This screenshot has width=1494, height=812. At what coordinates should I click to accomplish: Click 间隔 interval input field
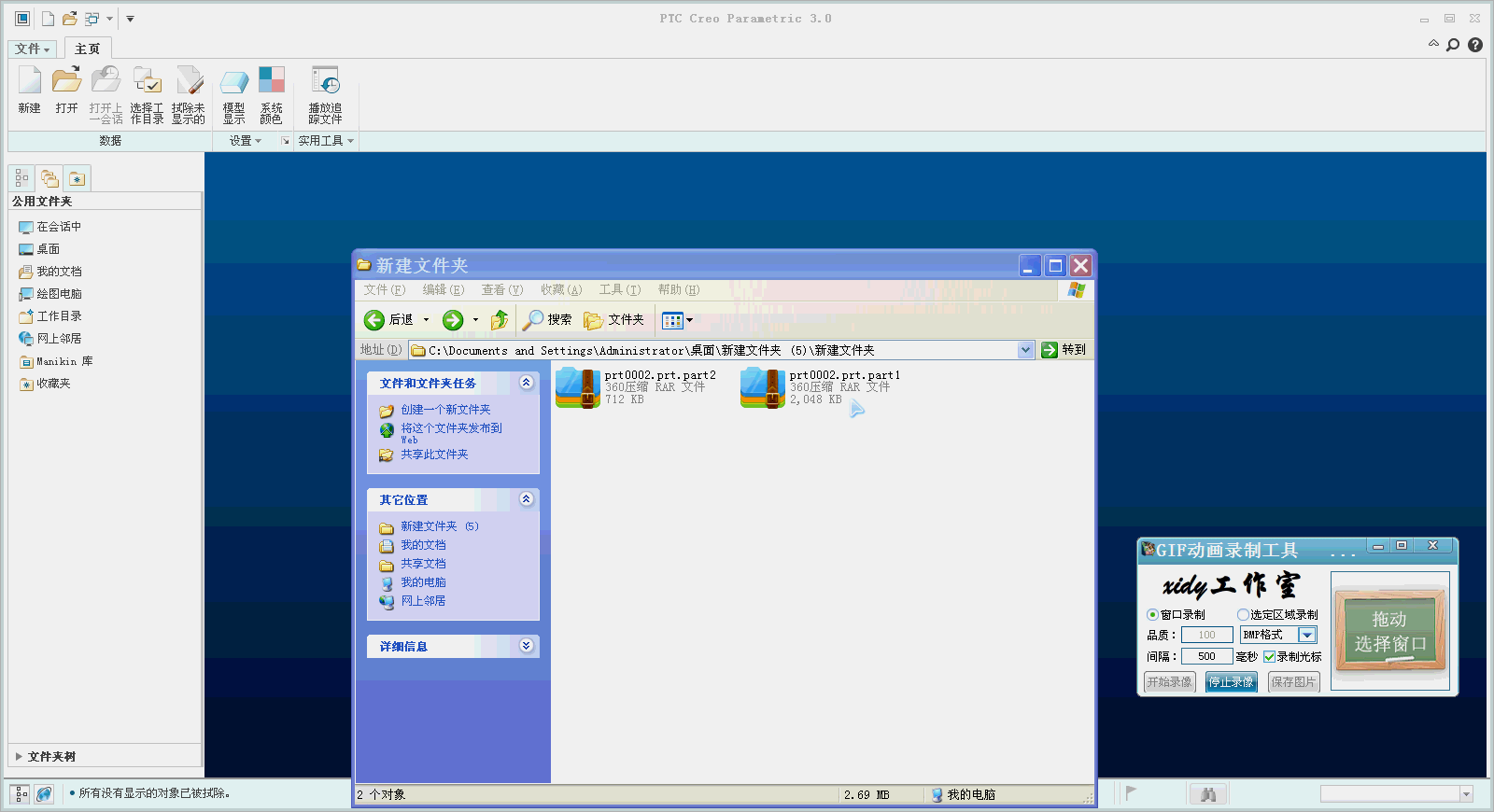coord(1206,657)
